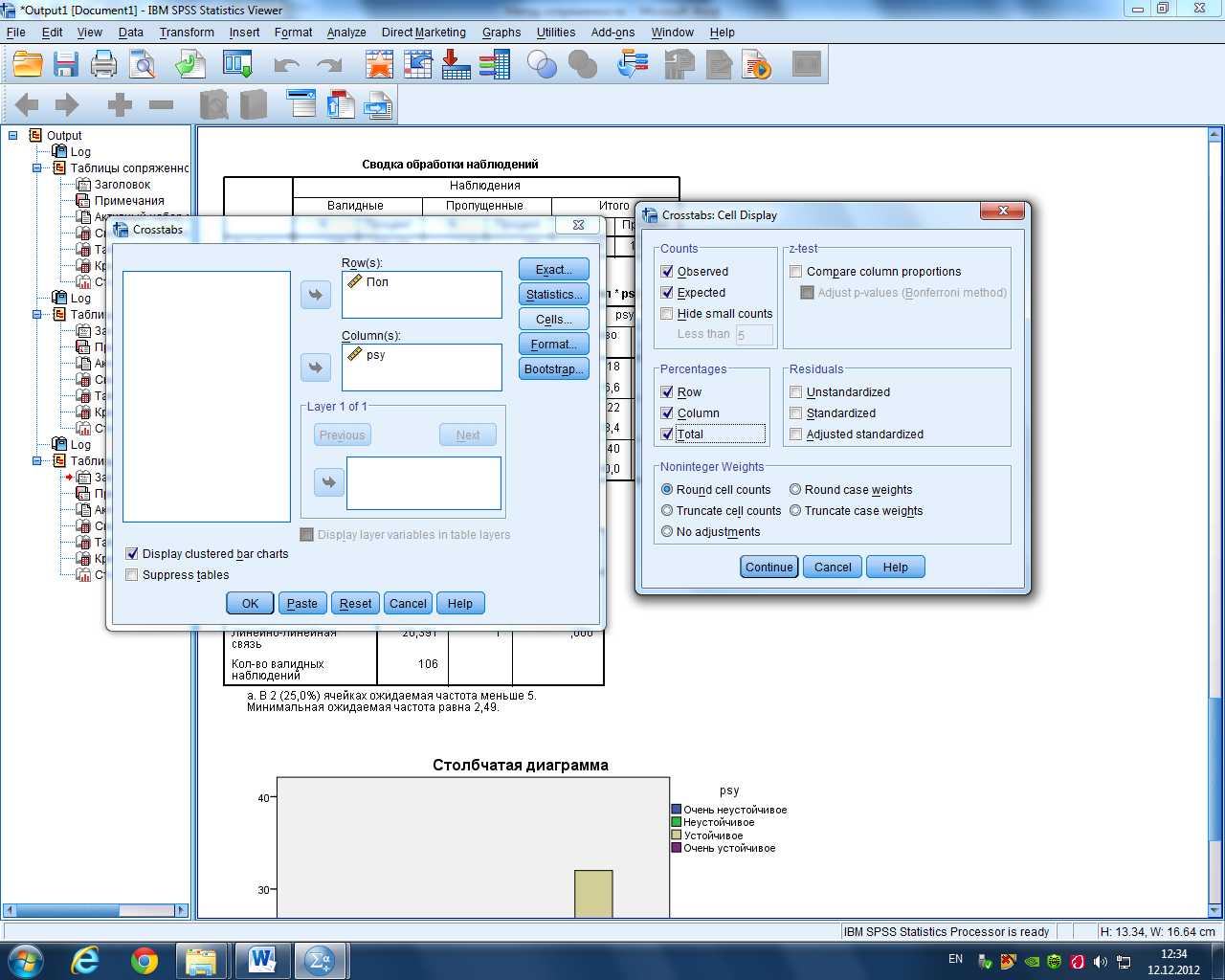Move variable to Row(s) with arrow button
The image size is (1225, 980).
pyautogui.click(x=316, y=295)
